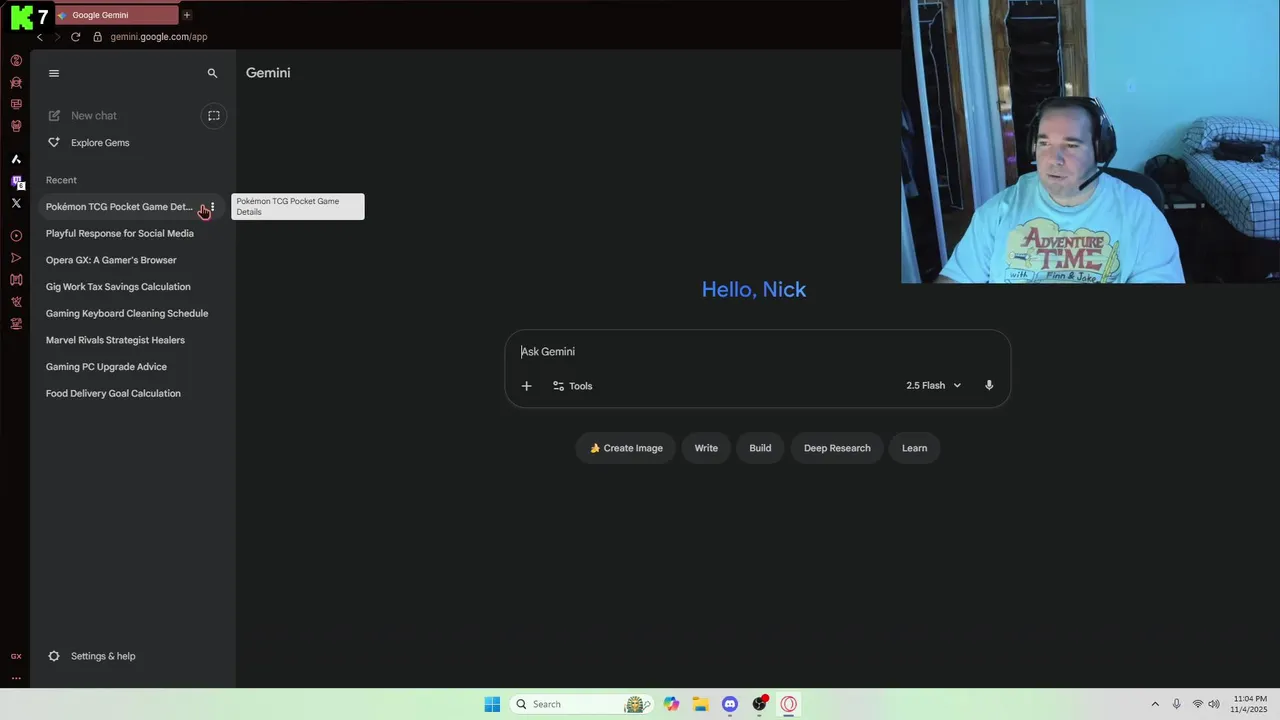Click the send-arrow icon in Opera sidebar
This screenshot has height=720, width=1280.
click(x=16, y=258)
